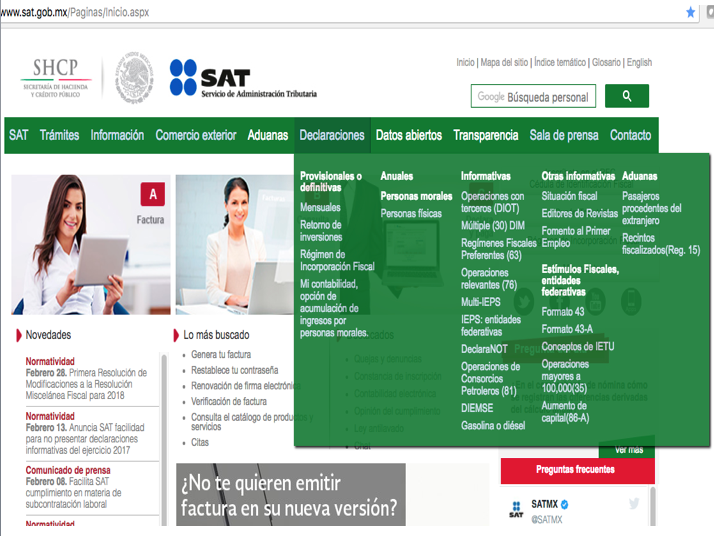This screenshot has height=536, width=714.
Task: Click the SAT blue dots logo
Action: click(183, 77)
